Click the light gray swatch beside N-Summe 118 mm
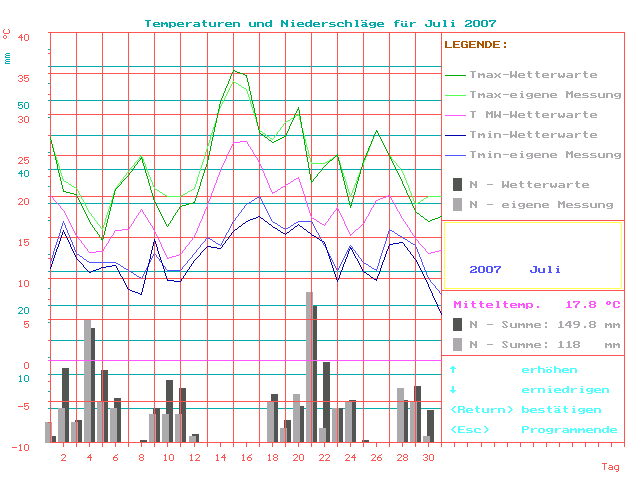Screen dimensions: 640x480 (457, 344)
